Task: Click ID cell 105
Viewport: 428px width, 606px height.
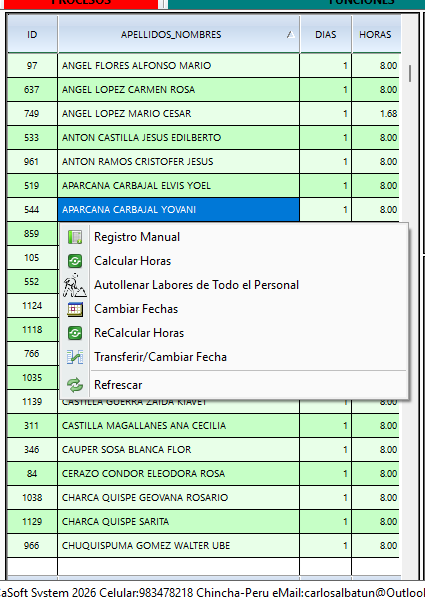Action: point(32,257)
